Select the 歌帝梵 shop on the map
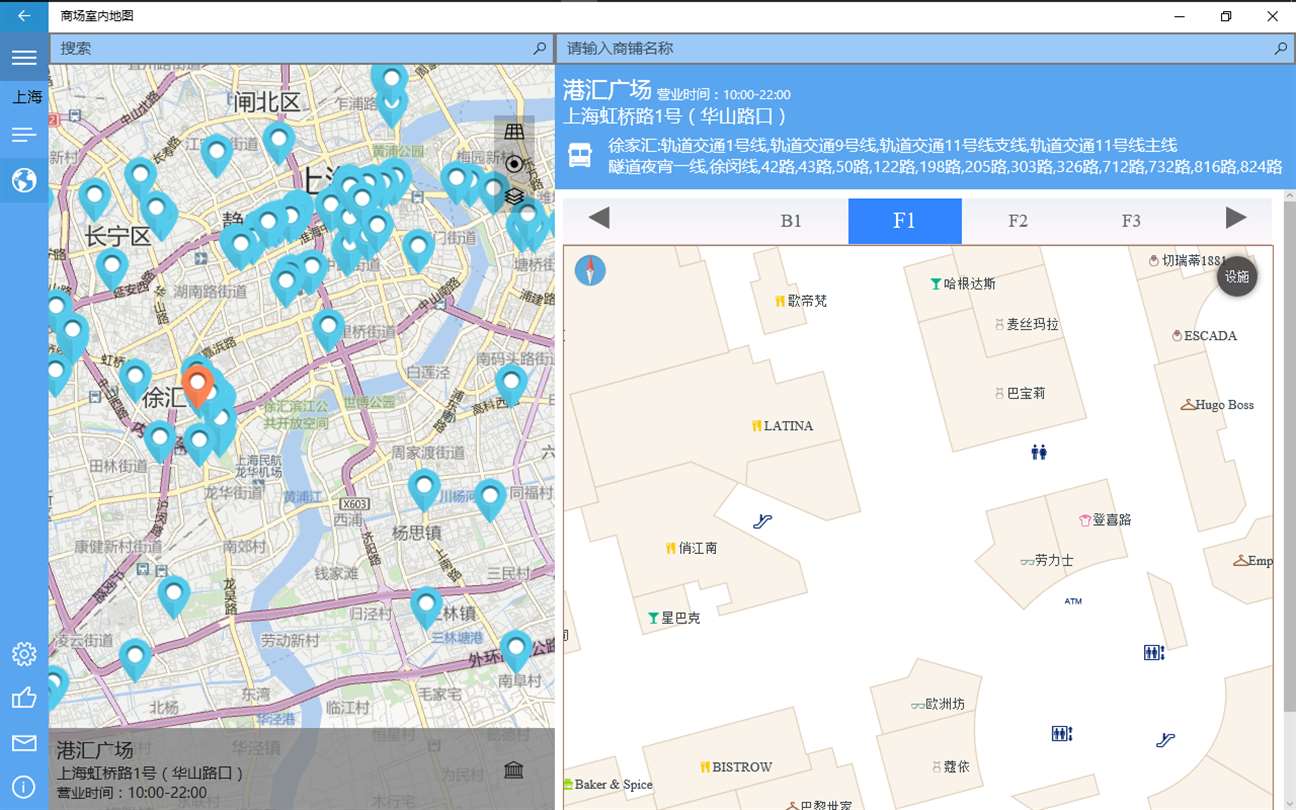 coord(801,301)
